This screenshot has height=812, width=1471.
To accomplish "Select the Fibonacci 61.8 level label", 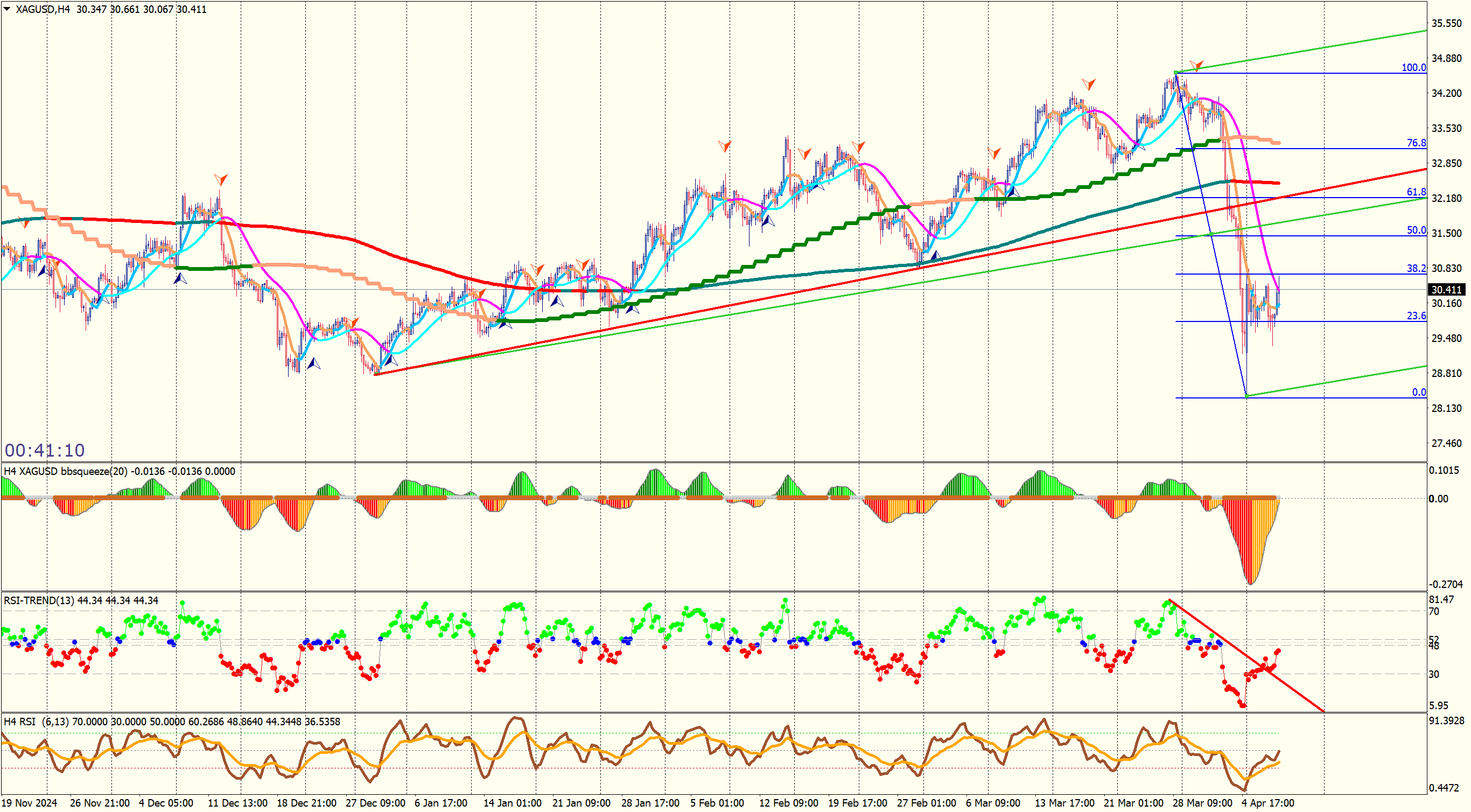I will point(1416,192).
